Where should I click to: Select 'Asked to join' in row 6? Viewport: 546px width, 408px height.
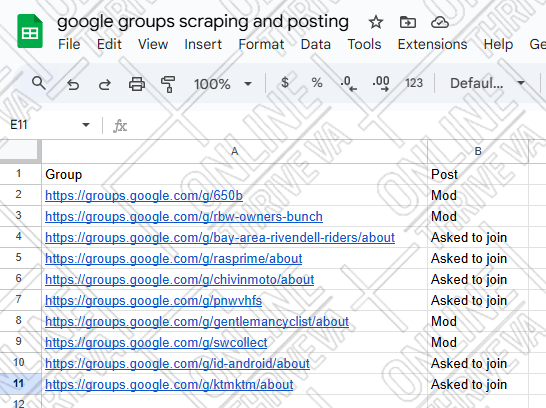pyautogui.click(x=478, y=279)
